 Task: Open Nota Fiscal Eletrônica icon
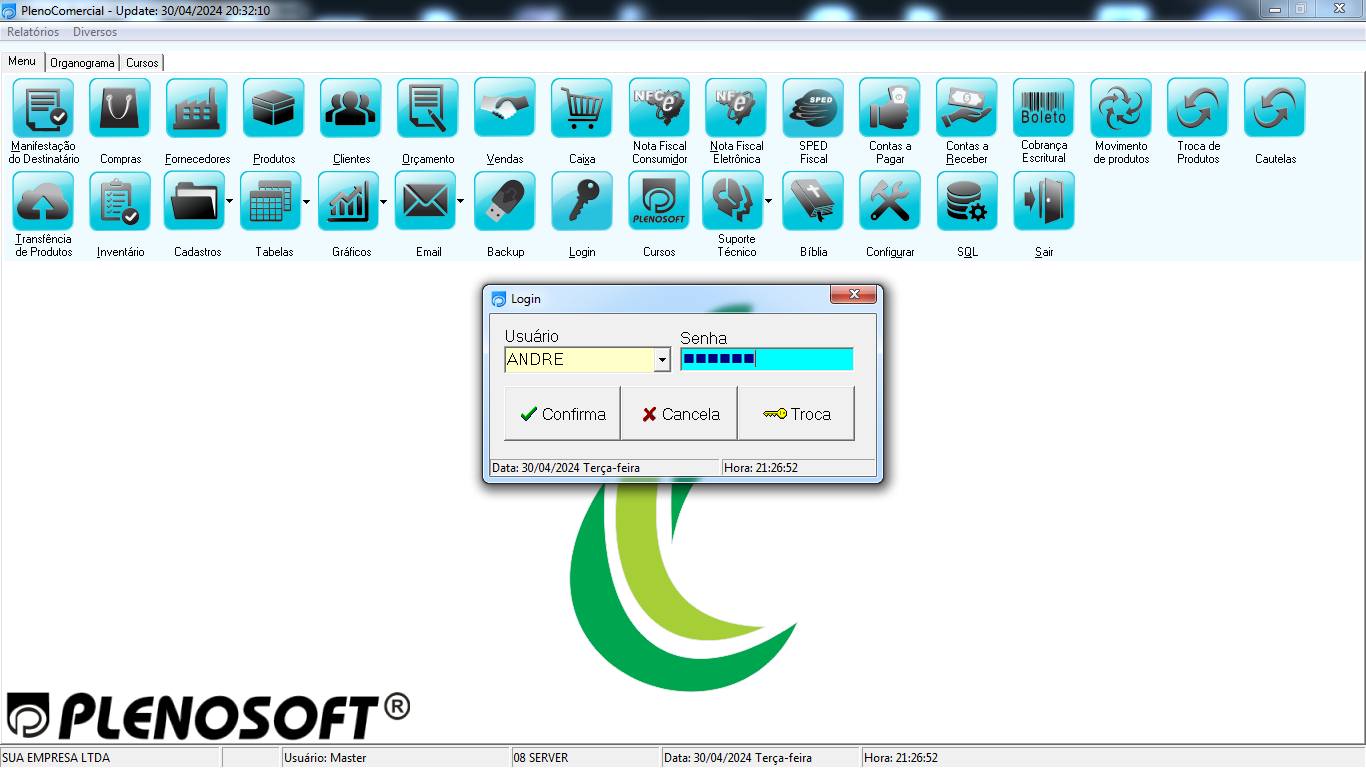736,107
